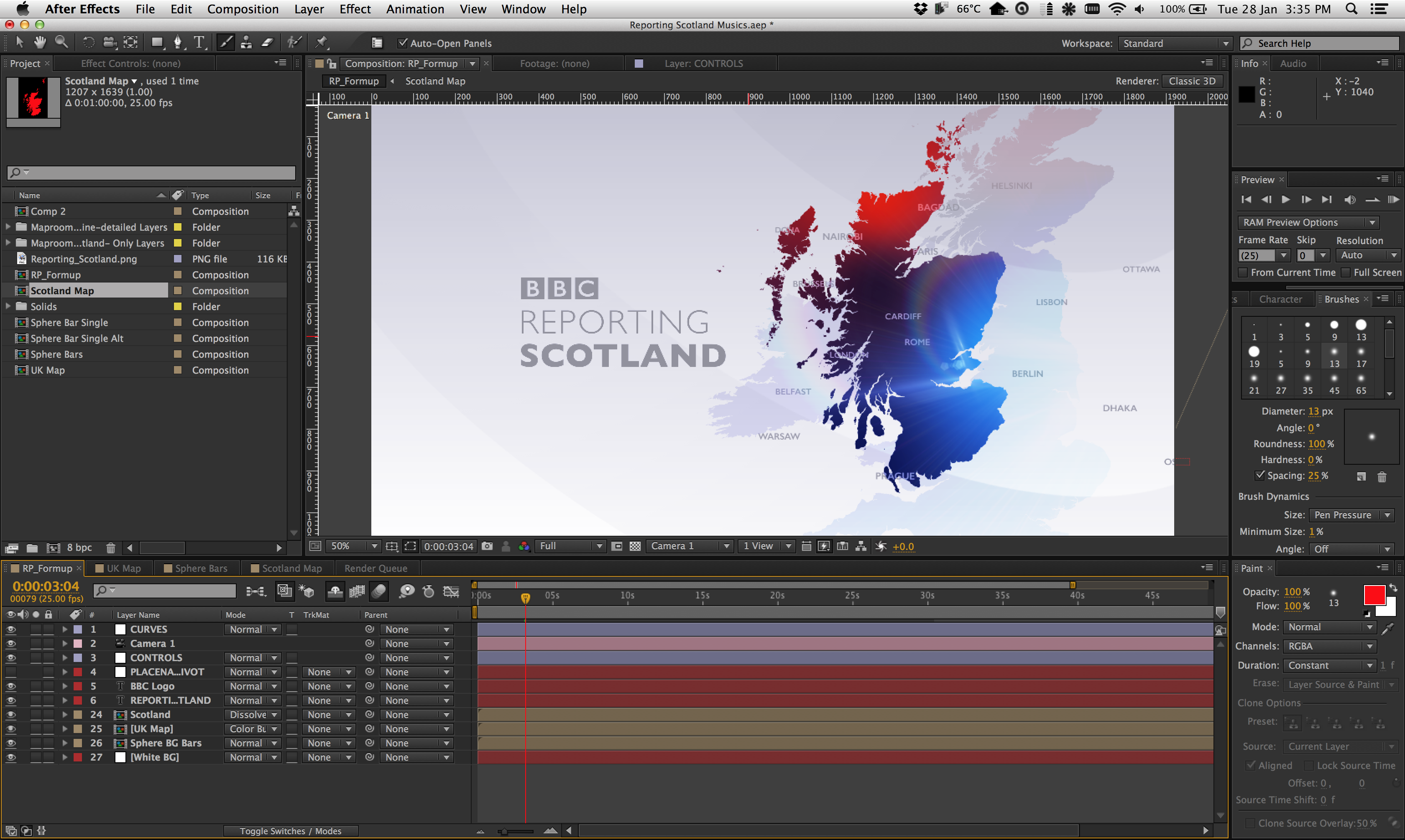Open the Camera 1 view dropdown

coord(689,546)
